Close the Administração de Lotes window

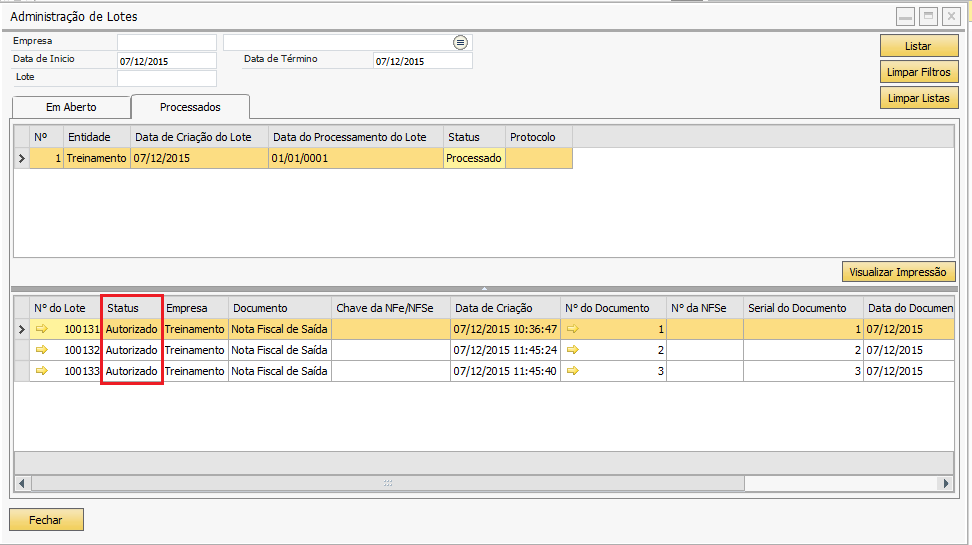pos(951,16)
